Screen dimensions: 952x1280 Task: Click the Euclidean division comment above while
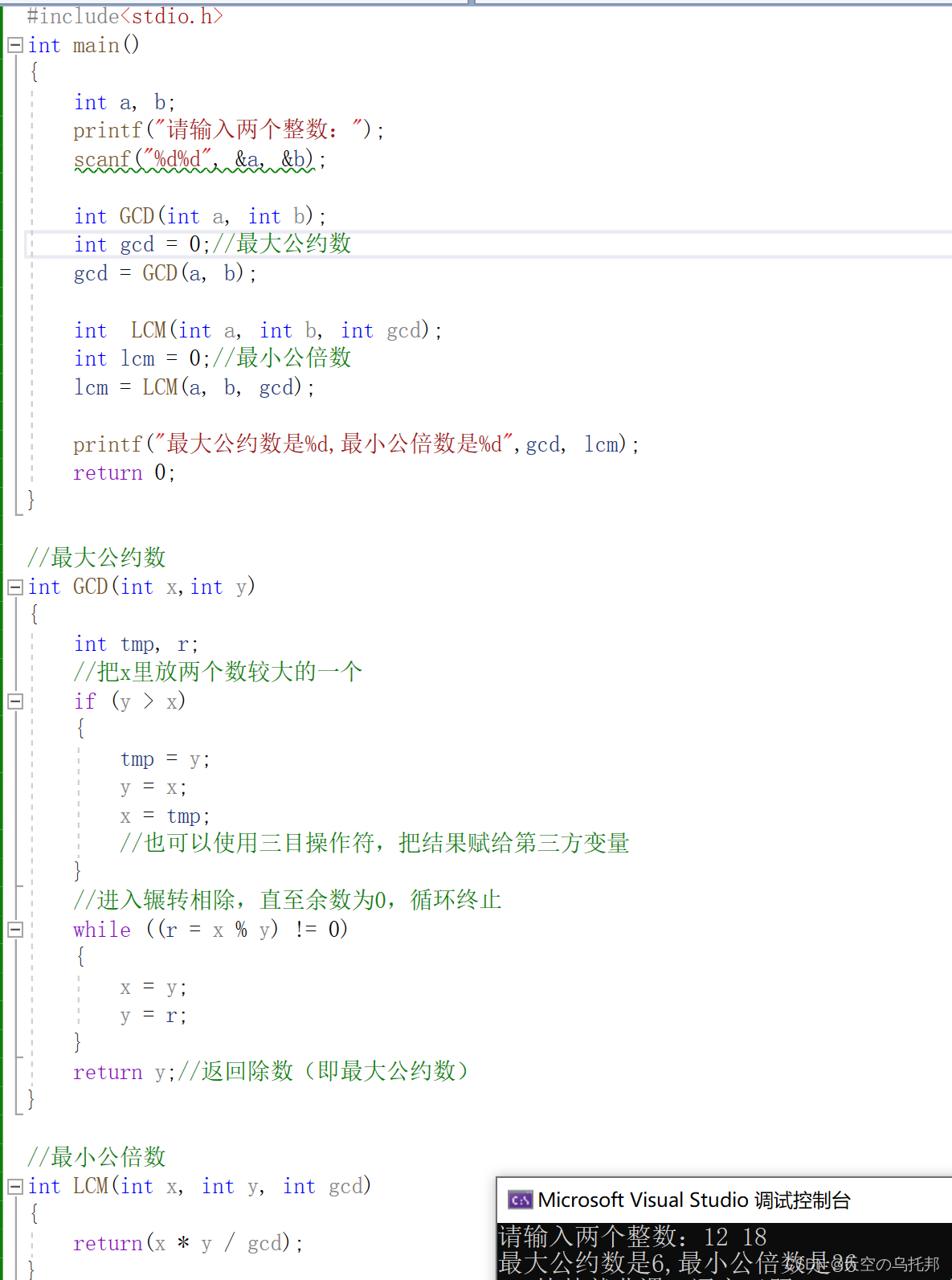point(288,900)
